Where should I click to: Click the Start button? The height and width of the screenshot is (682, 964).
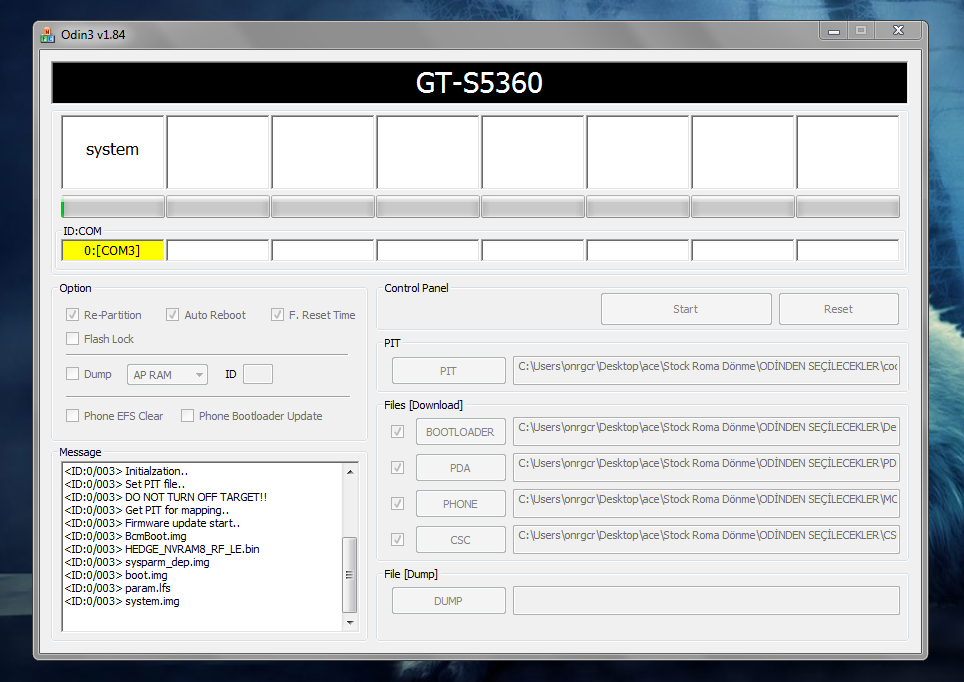[686, 309]
